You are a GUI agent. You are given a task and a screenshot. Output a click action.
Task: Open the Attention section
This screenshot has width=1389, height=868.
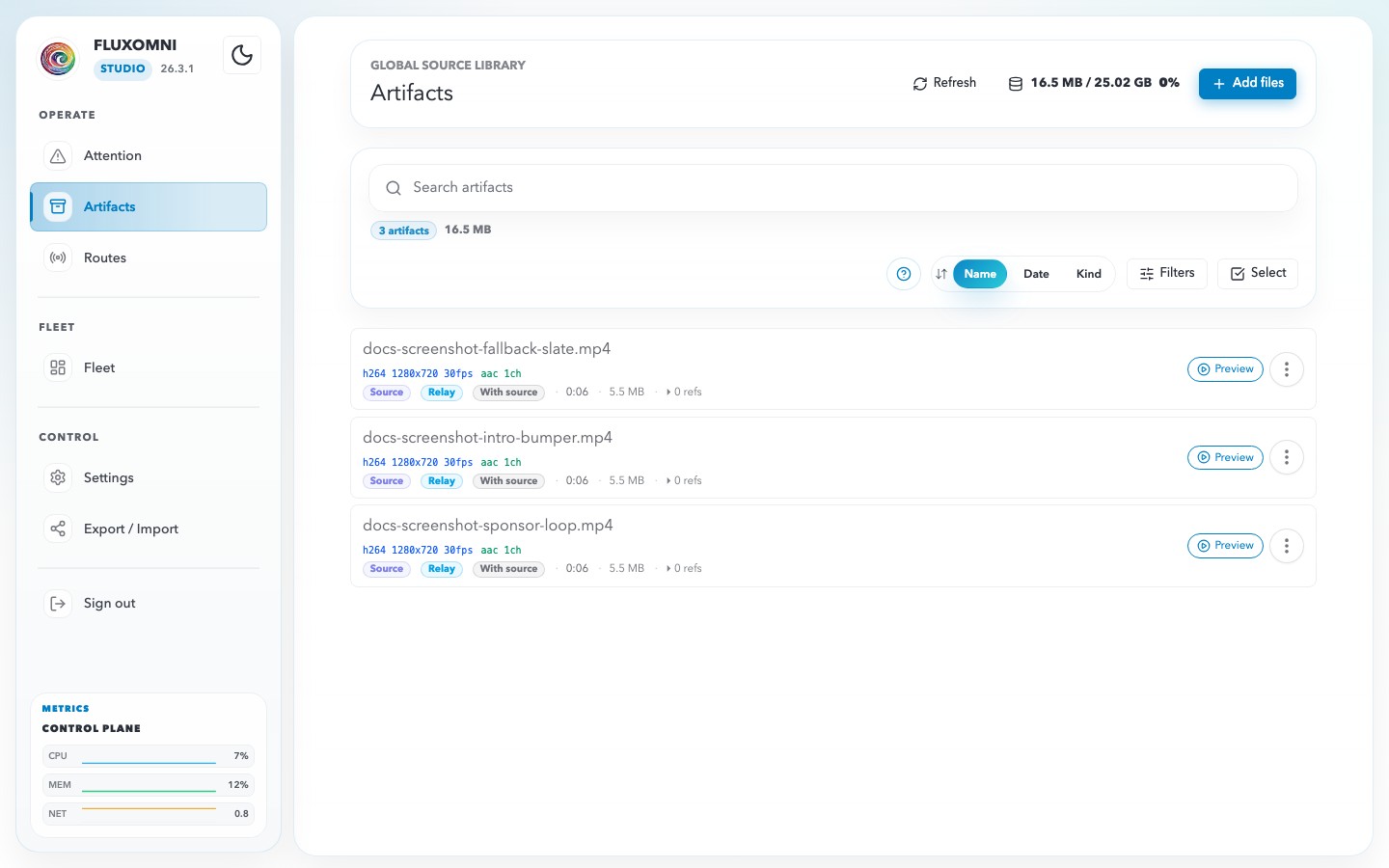(x=149, y=155)
